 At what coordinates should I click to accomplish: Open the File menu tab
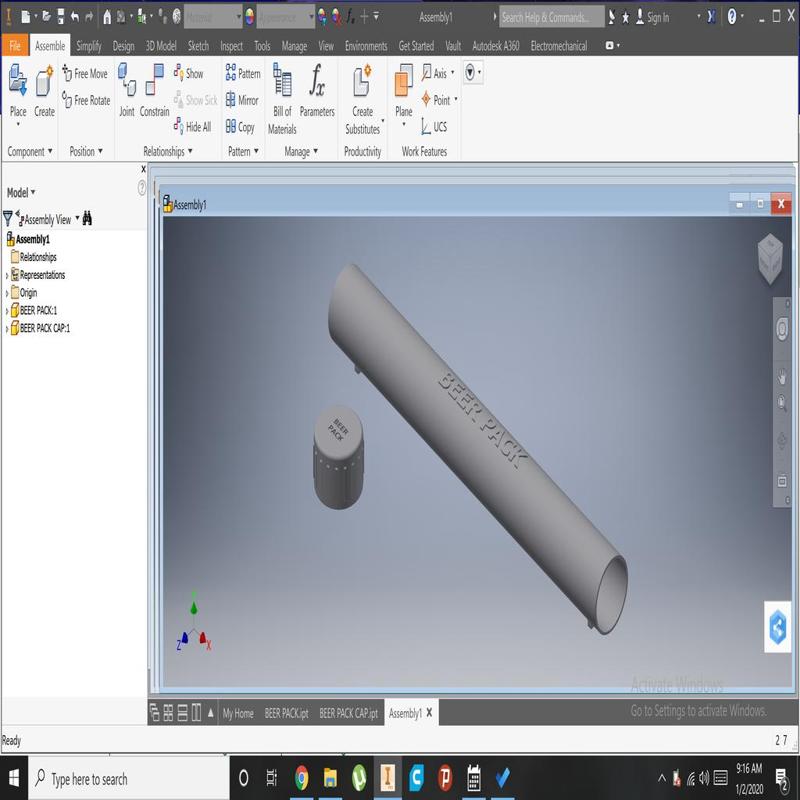pyautogui.click(x=15, y=46)
